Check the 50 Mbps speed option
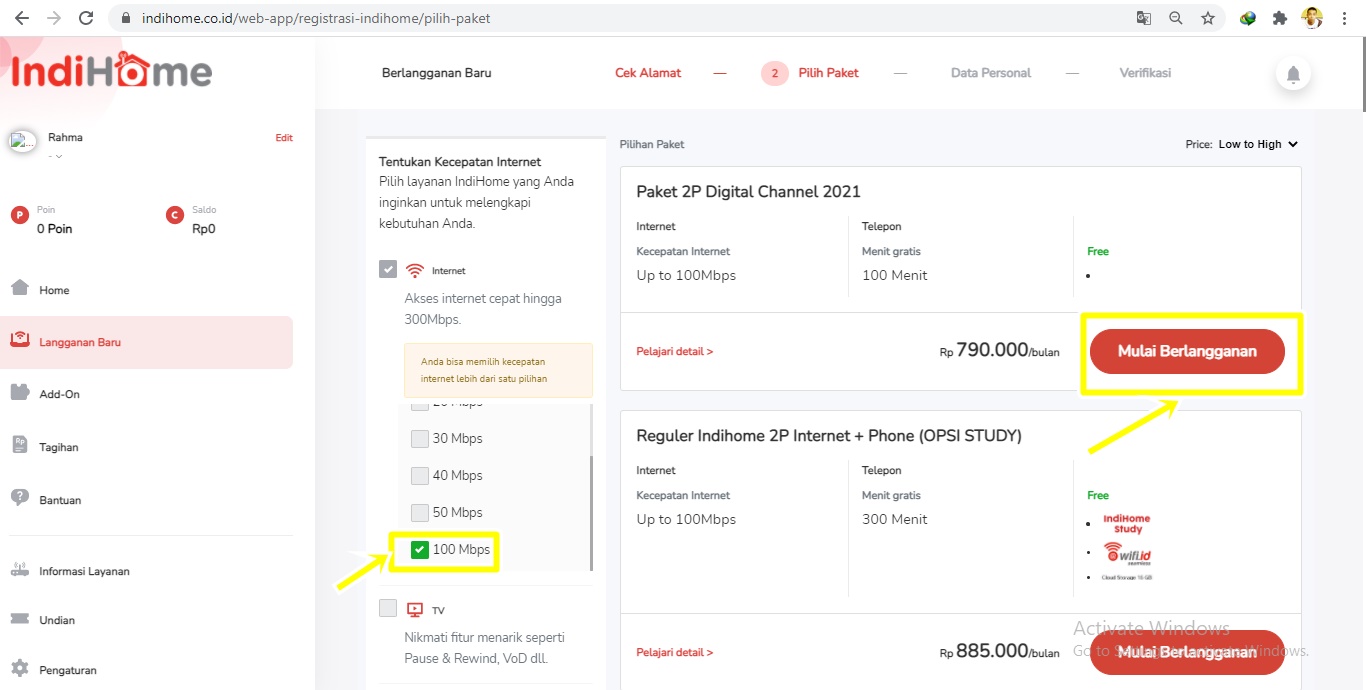Screen dimensions: 1366x690 coord(420,512)
